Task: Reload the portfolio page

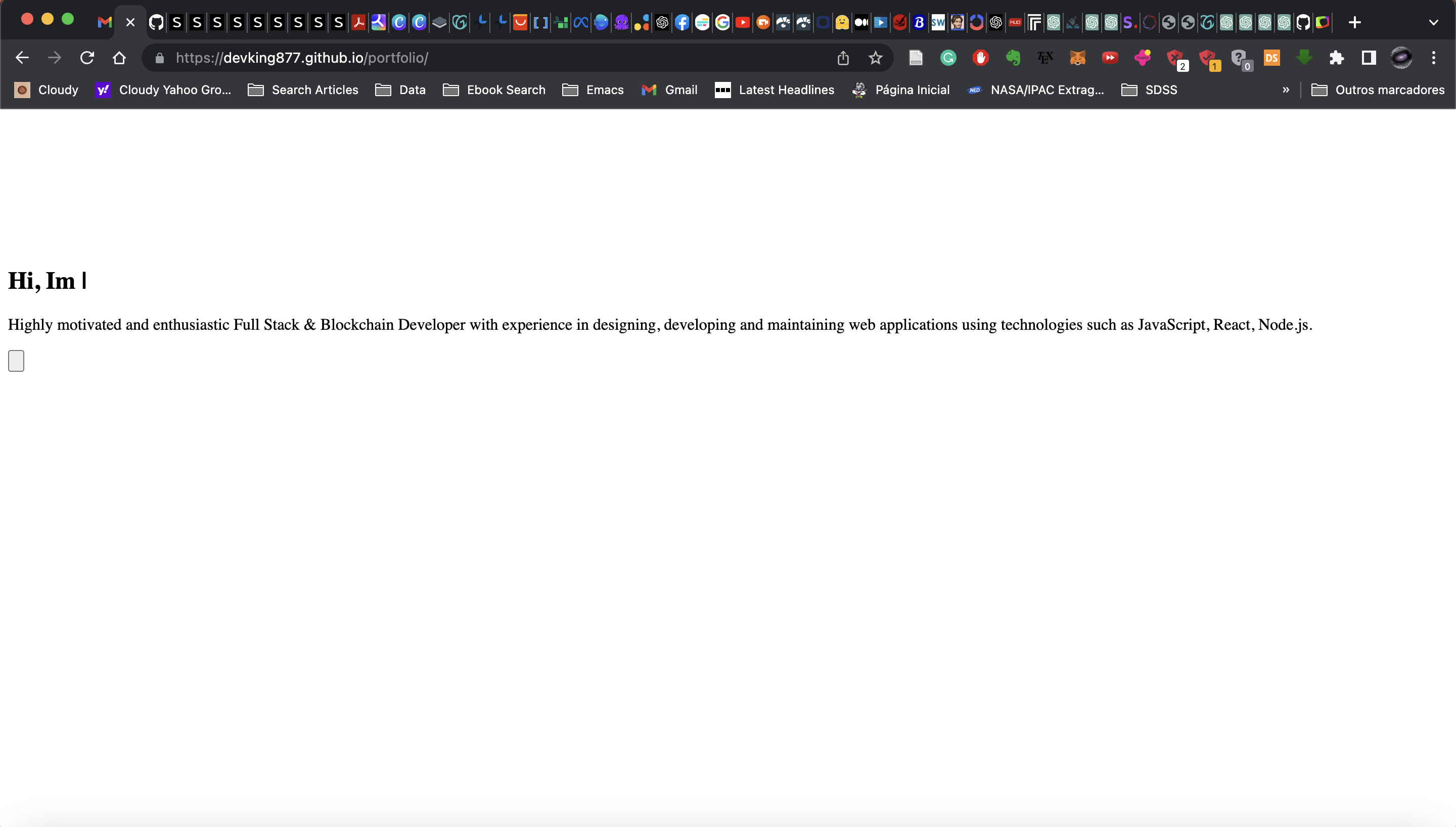Action: point(87,57)
